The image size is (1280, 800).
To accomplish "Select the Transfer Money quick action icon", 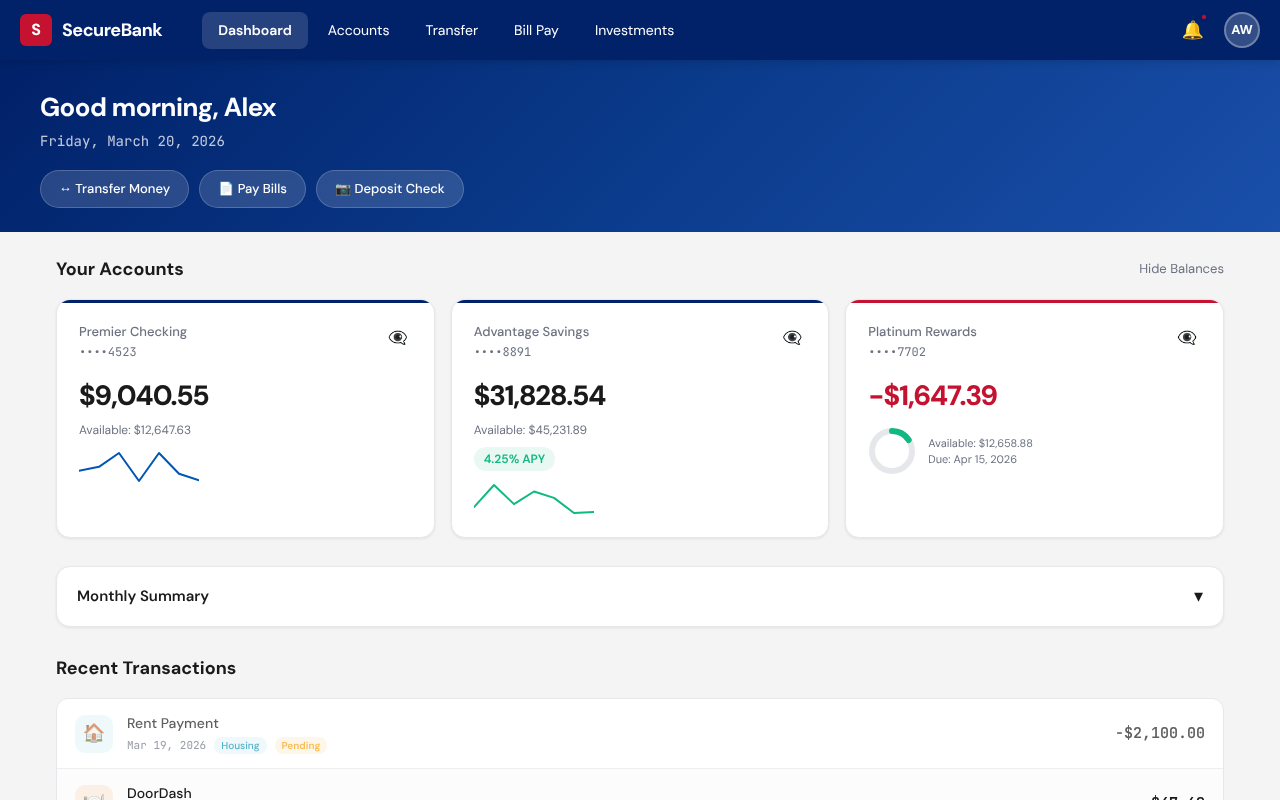I will (x=66, y=188).
